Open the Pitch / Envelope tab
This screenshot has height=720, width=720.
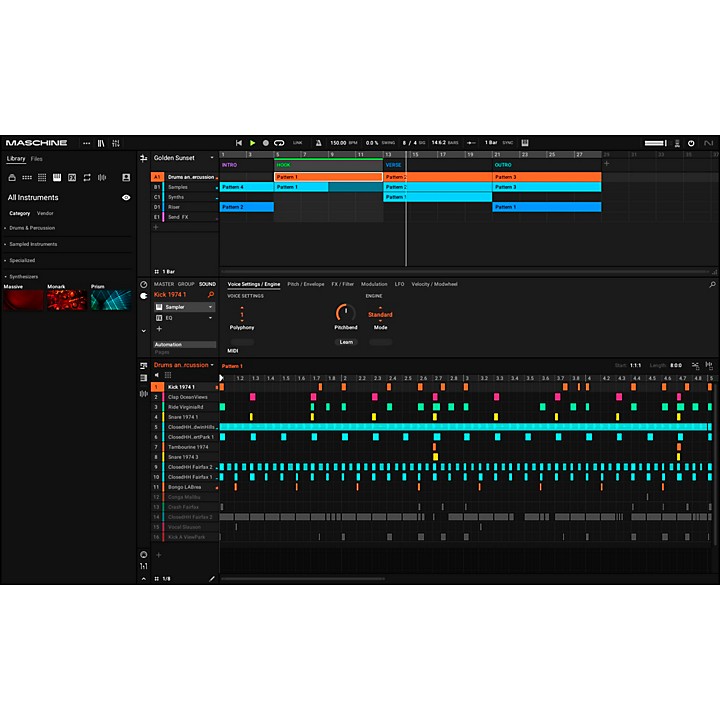(x=306, y=284)
